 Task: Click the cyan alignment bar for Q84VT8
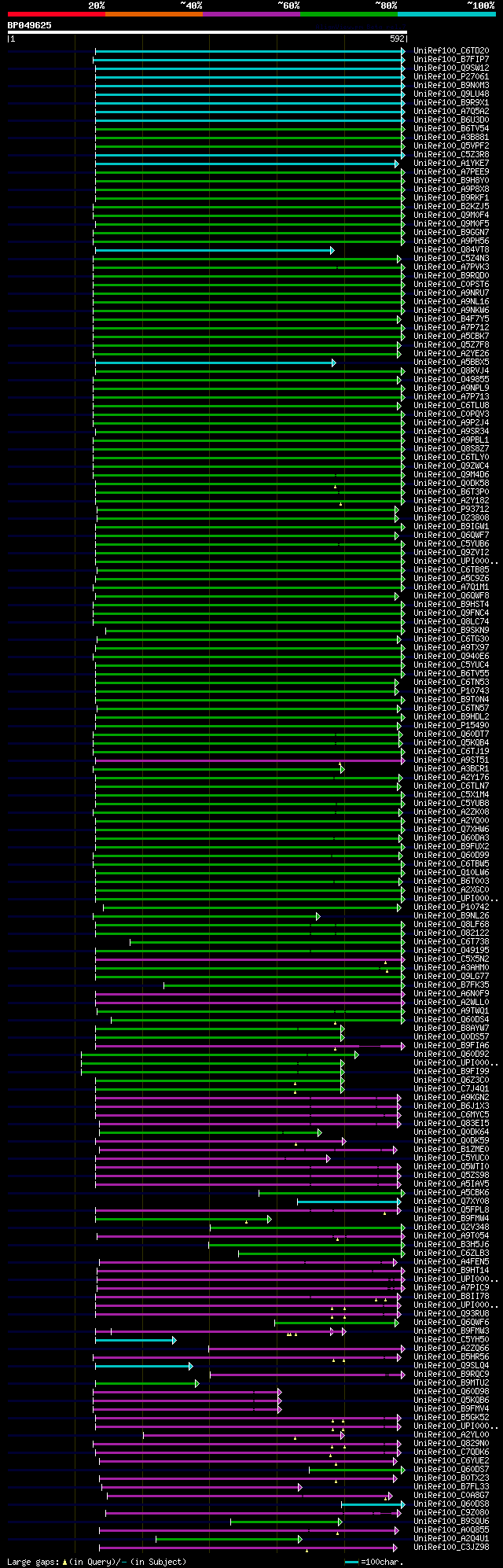[215, 250]
